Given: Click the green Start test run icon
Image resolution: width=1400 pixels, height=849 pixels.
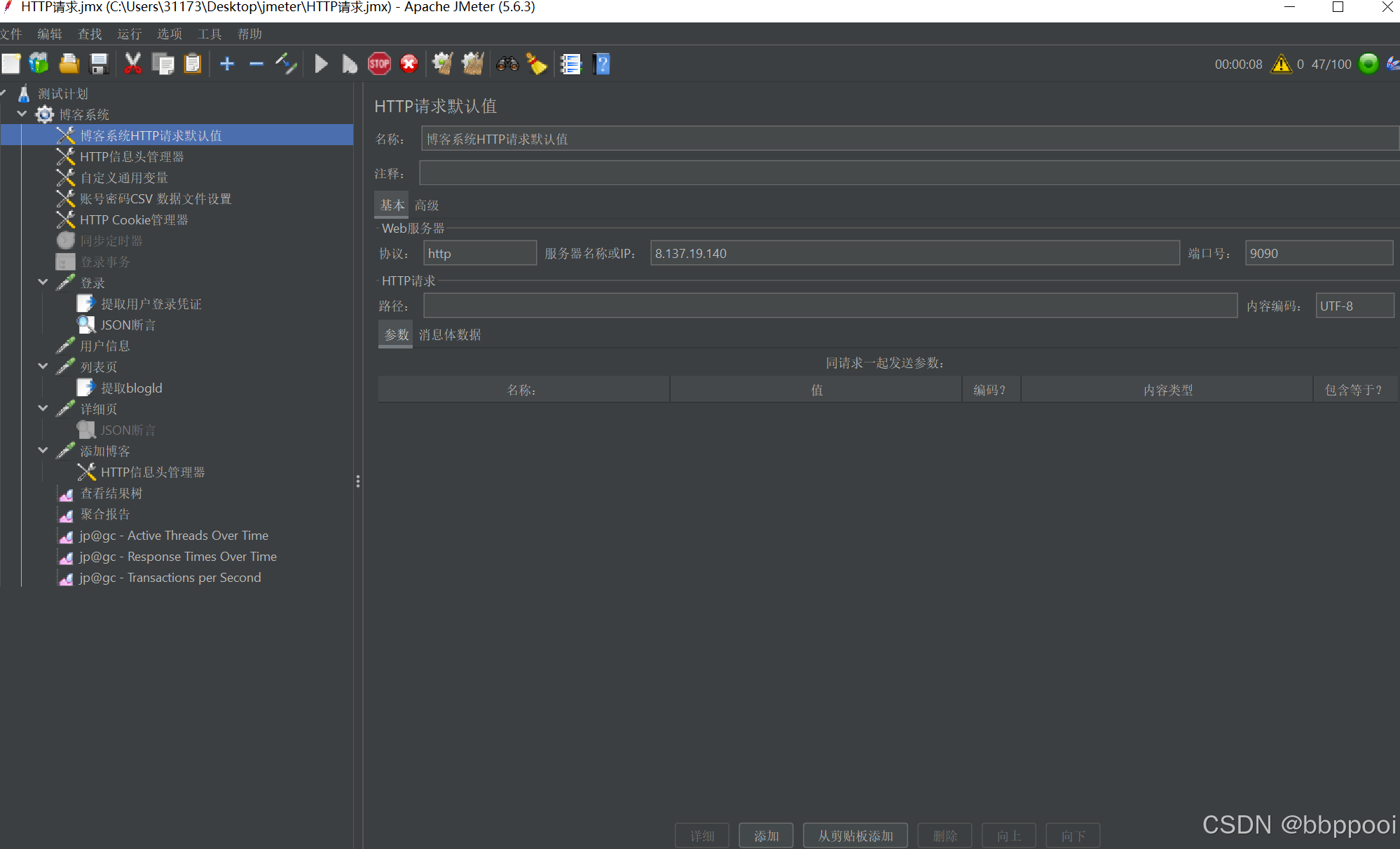Looking at the screenshot, I should point(321,64).
